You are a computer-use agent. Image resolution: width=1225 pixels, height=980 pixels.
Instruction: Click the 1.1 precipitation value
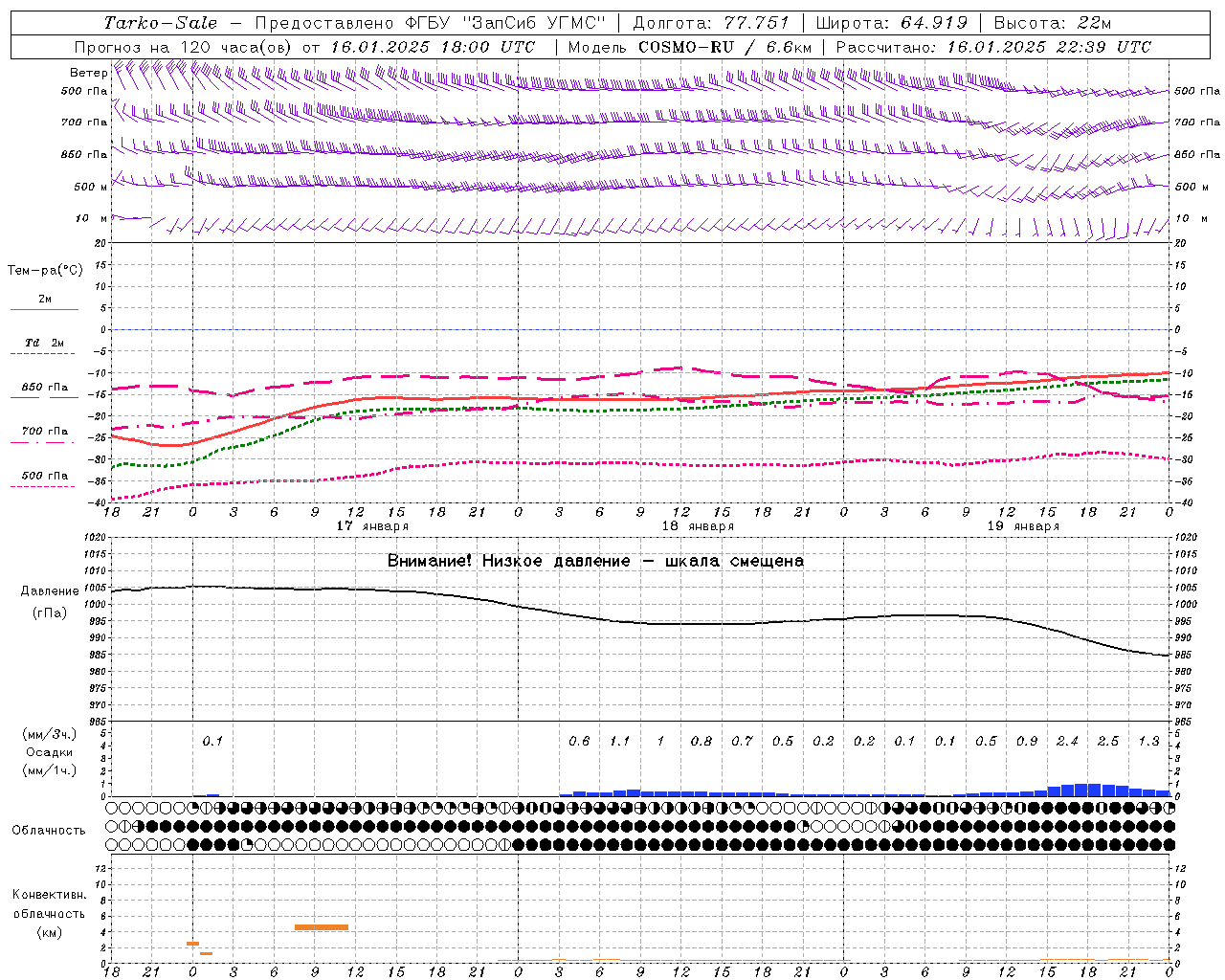[x=620, y=742]
